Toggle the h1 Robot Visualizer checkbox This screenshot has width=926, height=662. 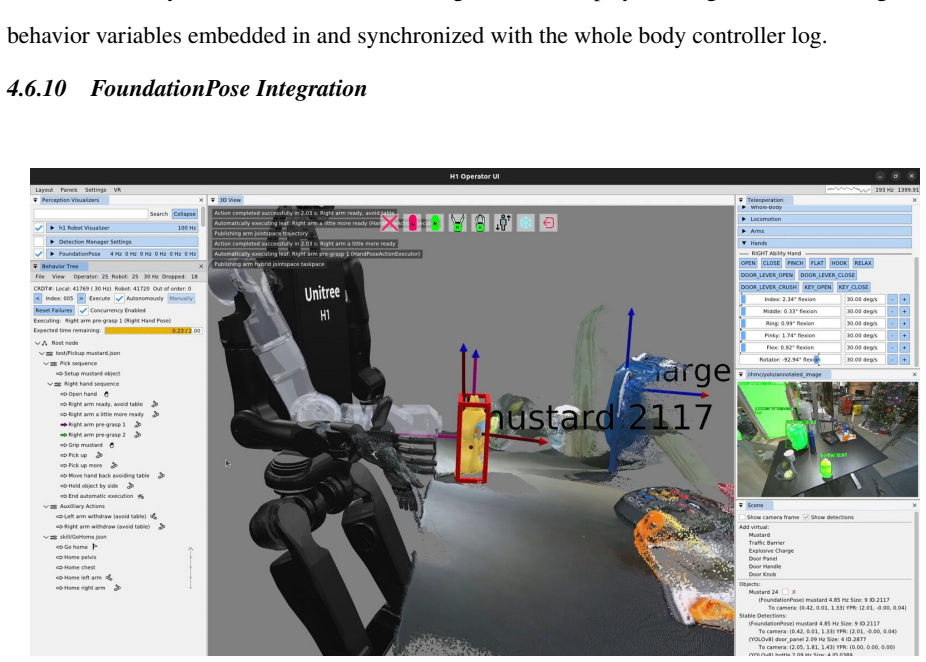tap(39, 227)
